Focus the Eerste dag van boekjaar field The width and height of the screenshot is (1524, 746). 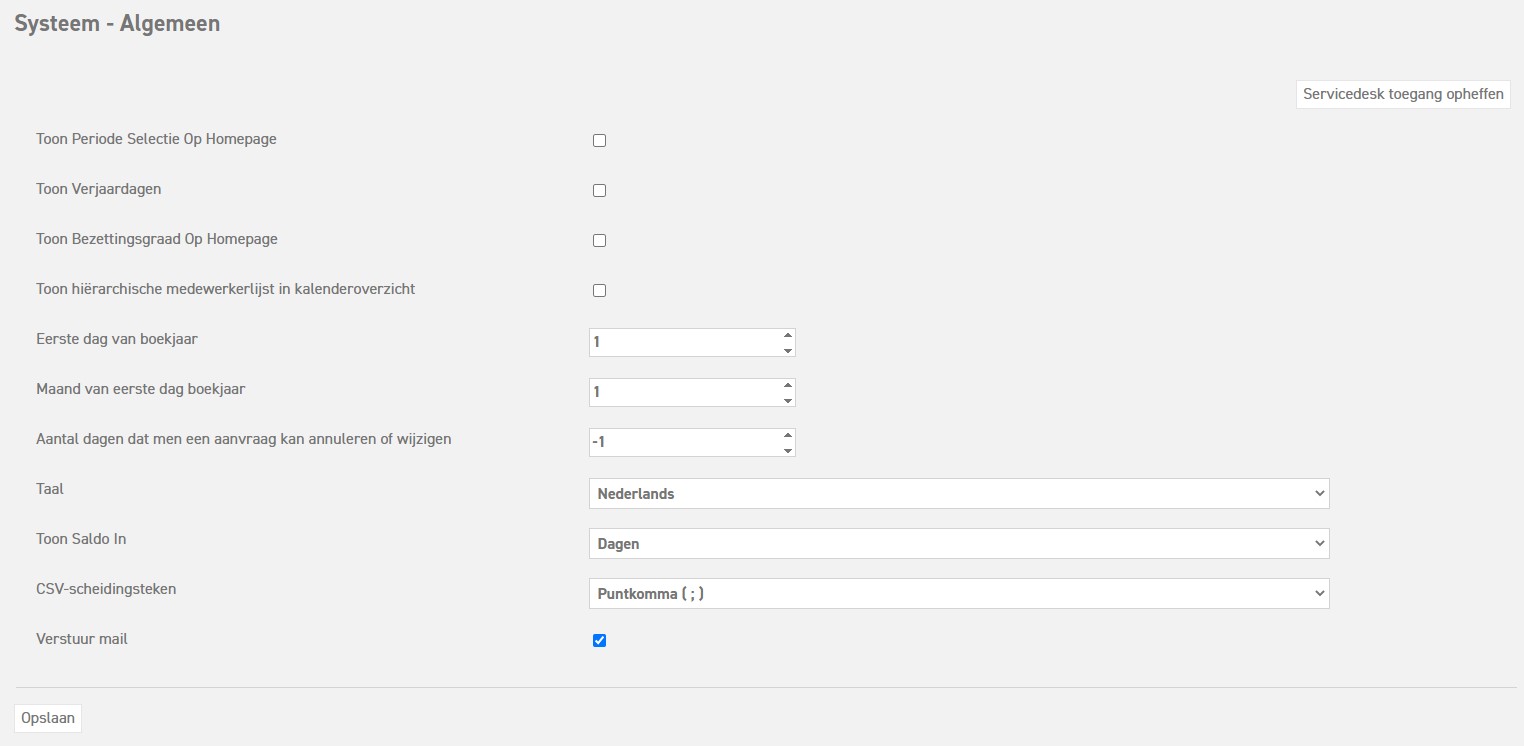click(x=682, y=343)
